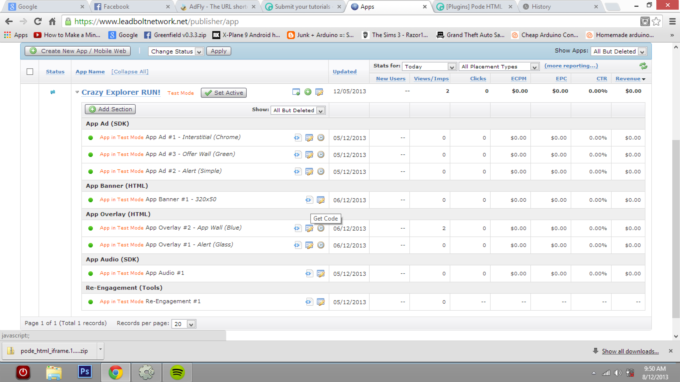
Task: Click the clock icon on App Ad #3 row
Action: (x=321, y=154)
